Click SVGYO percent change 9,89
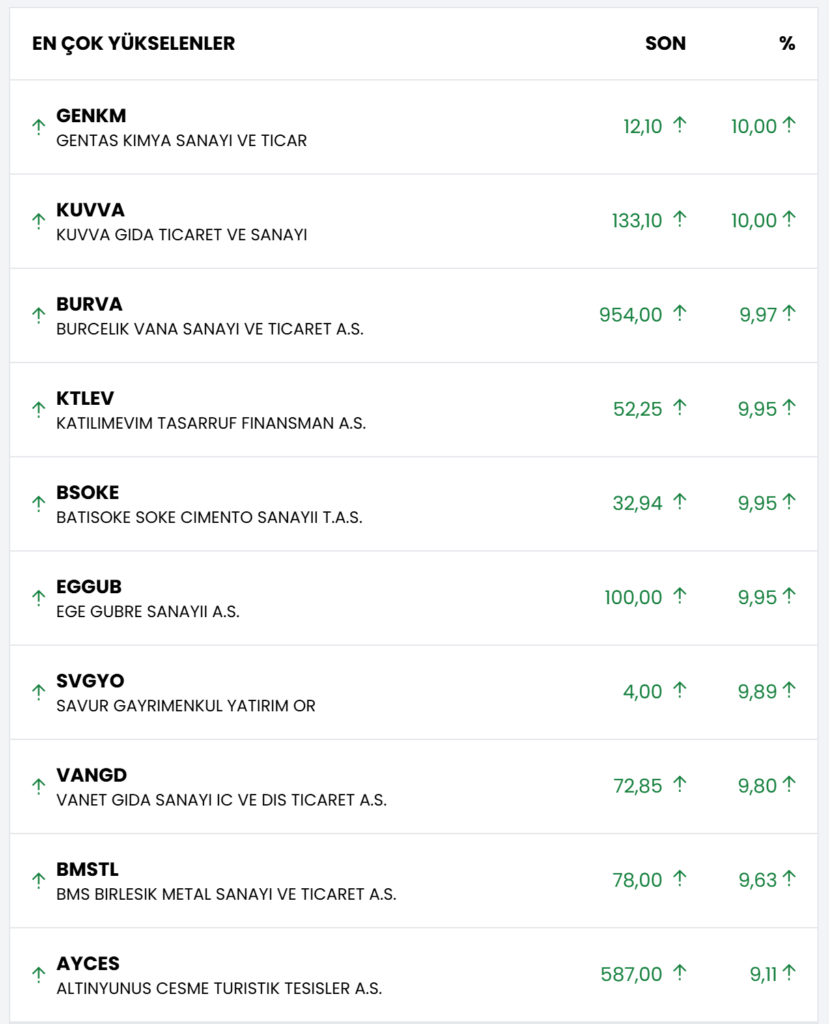 tap(758, 691)
